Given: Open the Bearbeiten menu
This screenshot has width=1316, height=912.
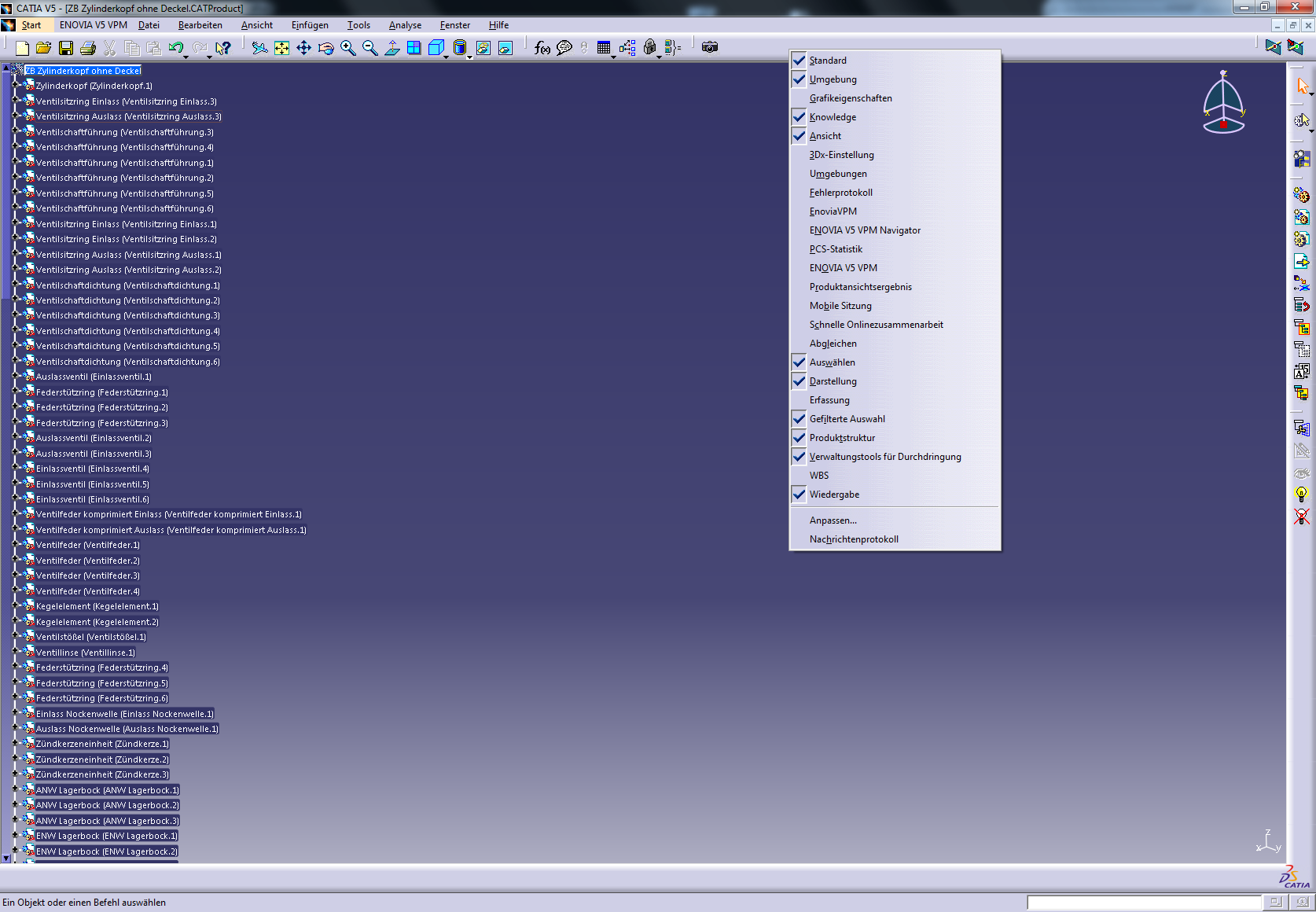Looking at the screenshot, I should coord(200,25).
